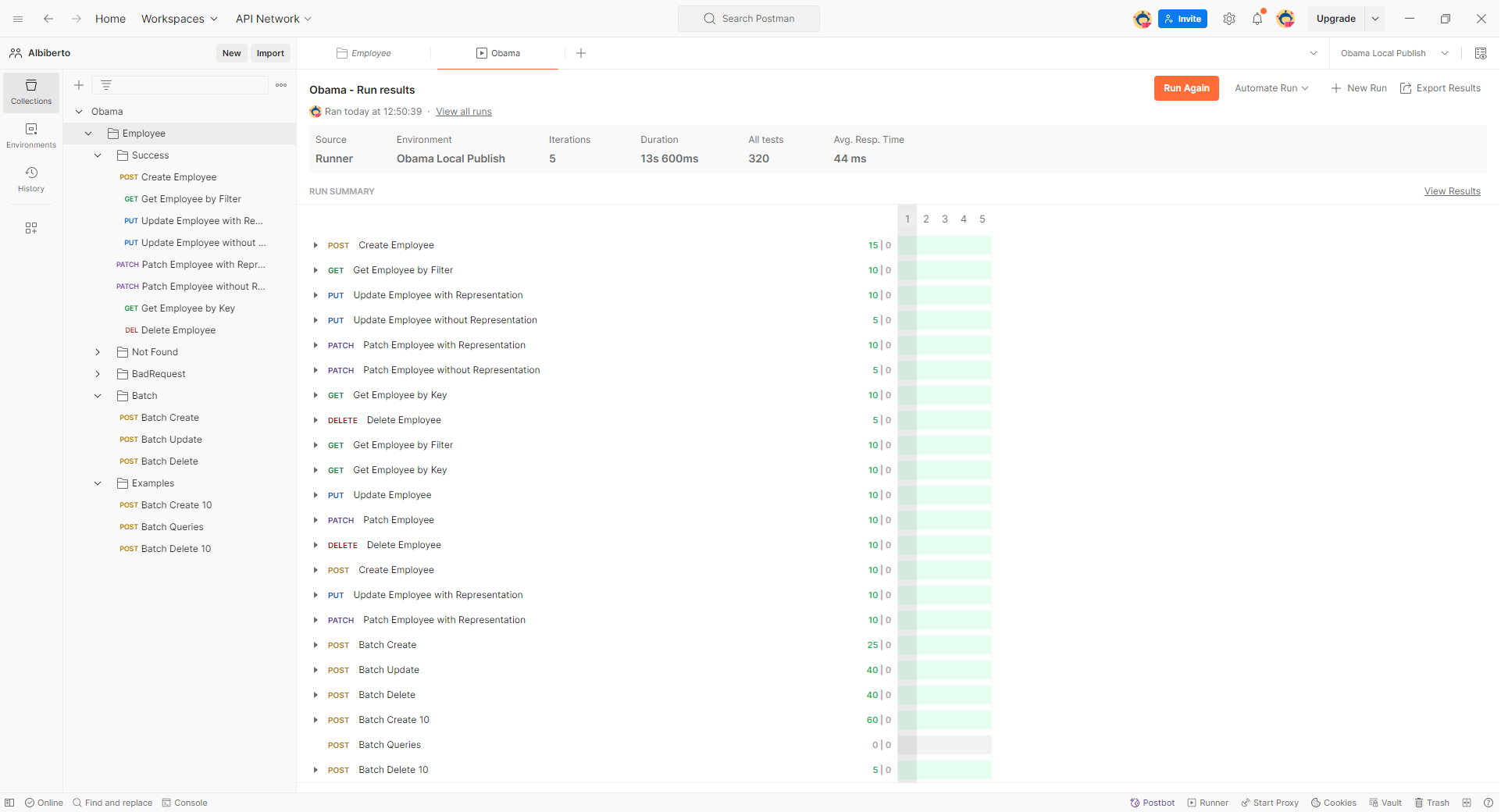Start Proxy from the status bar

tap(1270, 803)
